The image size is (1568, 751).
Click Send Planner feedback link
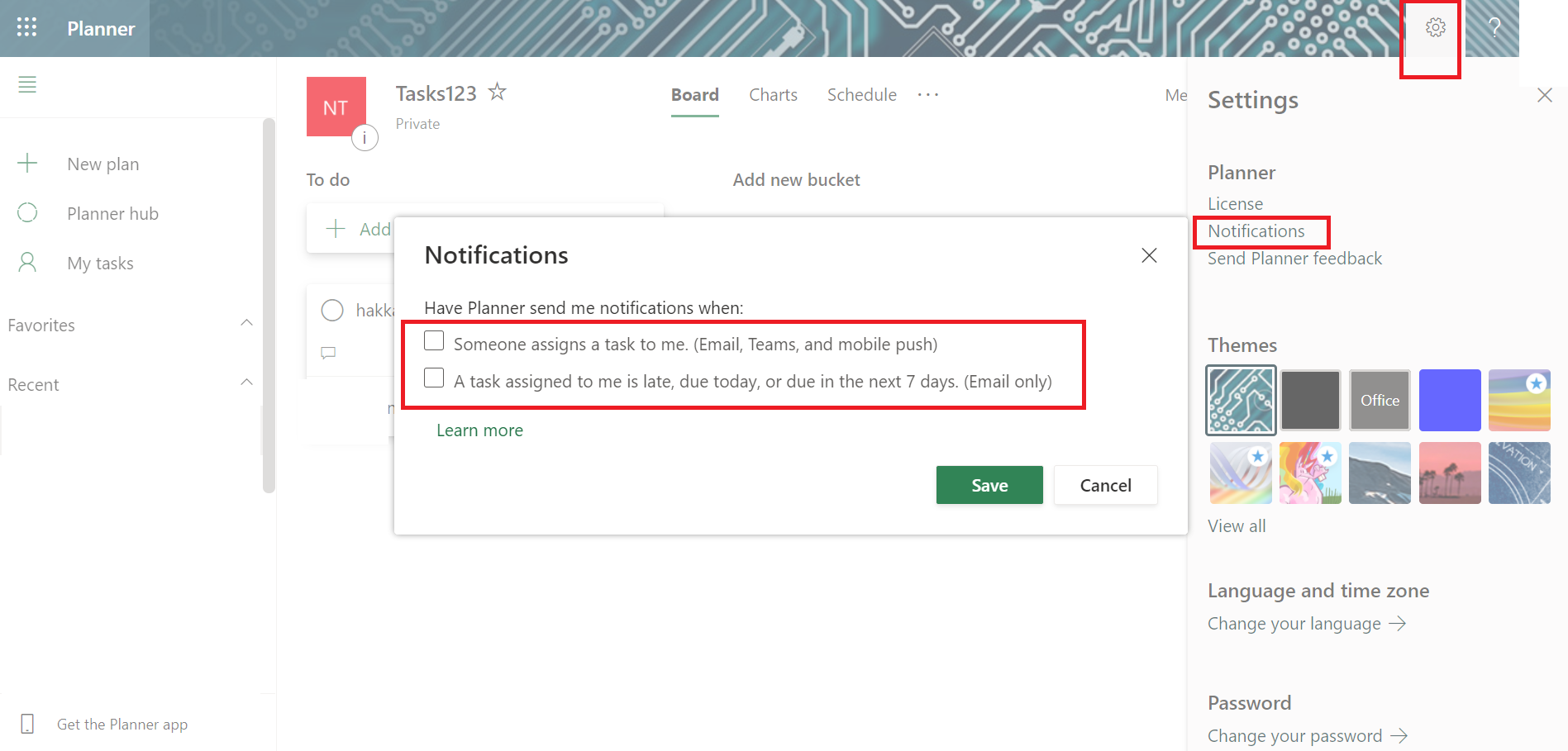tap(1294, 259)
